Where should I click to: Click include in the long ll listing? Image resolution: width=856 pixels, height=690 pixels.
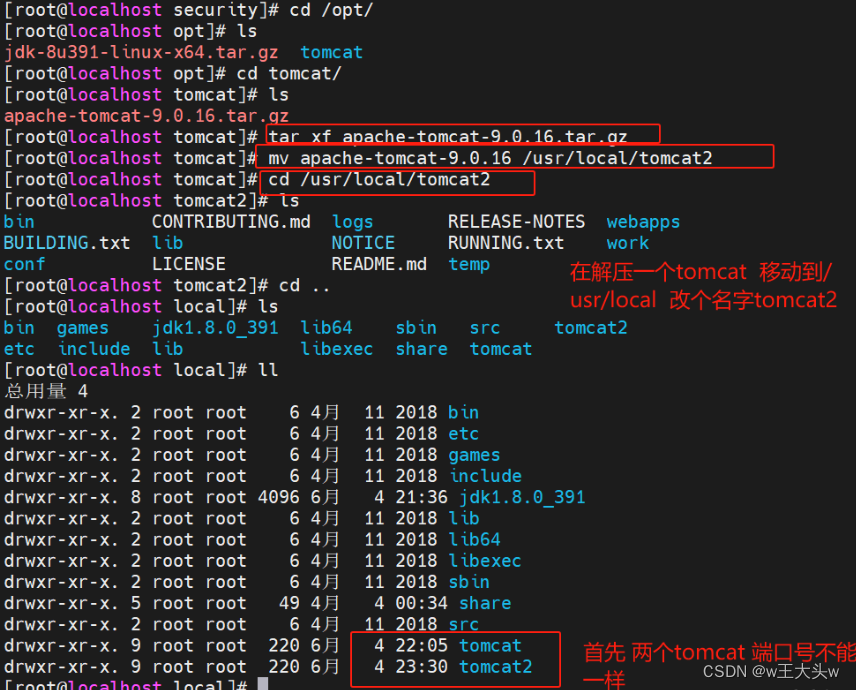tap(485, 476)
